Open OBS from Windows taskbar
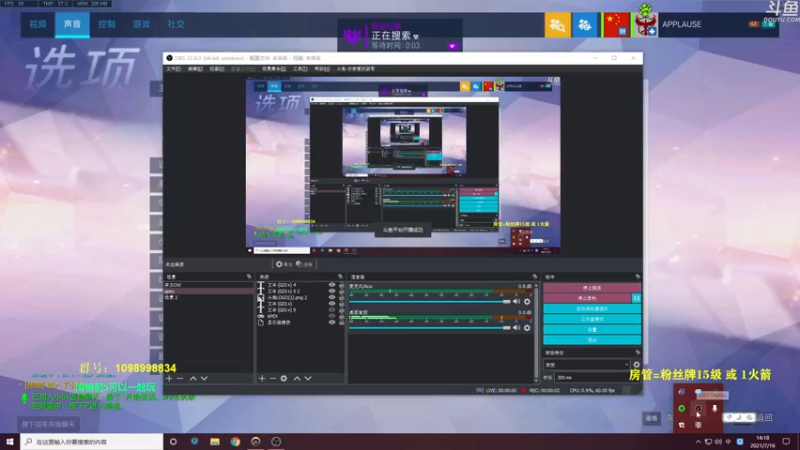The height and width of the screenshot is (450, 800). click(276, 441)
